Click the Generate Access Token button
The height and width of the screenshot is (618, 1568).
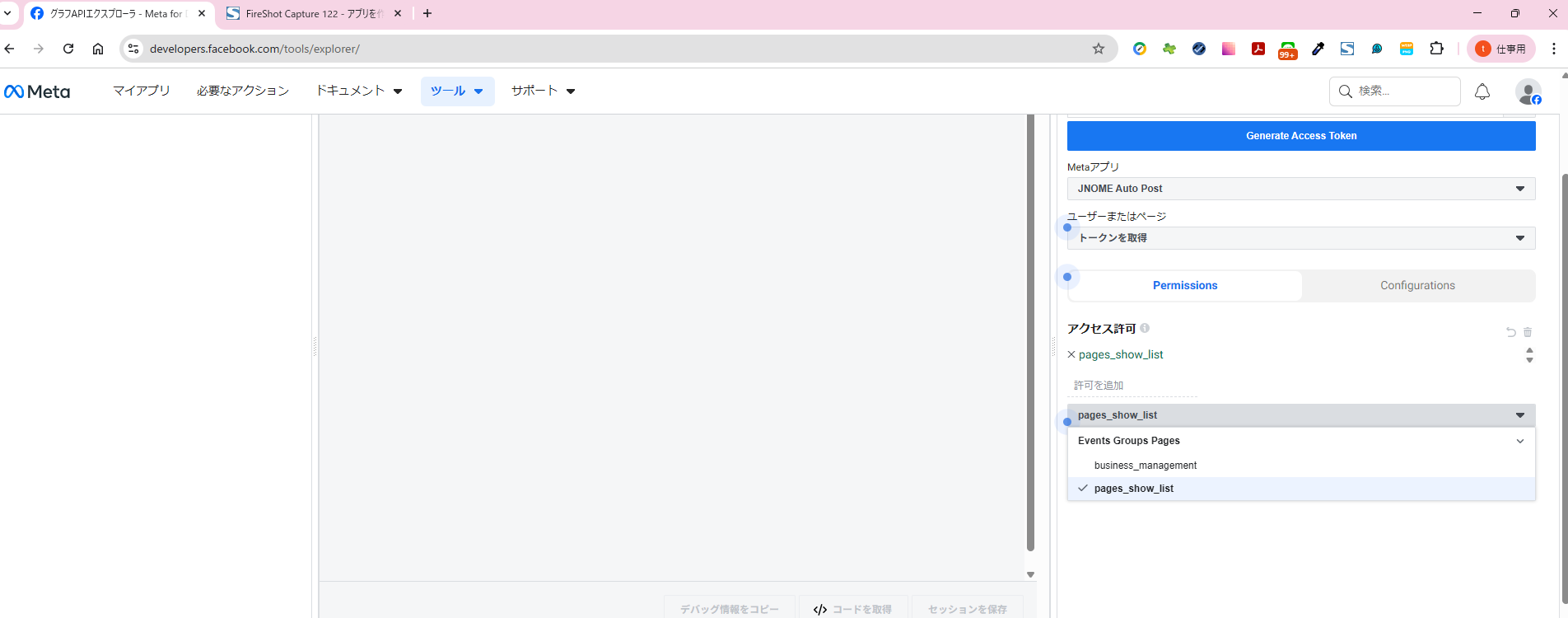click(1301, 136)
